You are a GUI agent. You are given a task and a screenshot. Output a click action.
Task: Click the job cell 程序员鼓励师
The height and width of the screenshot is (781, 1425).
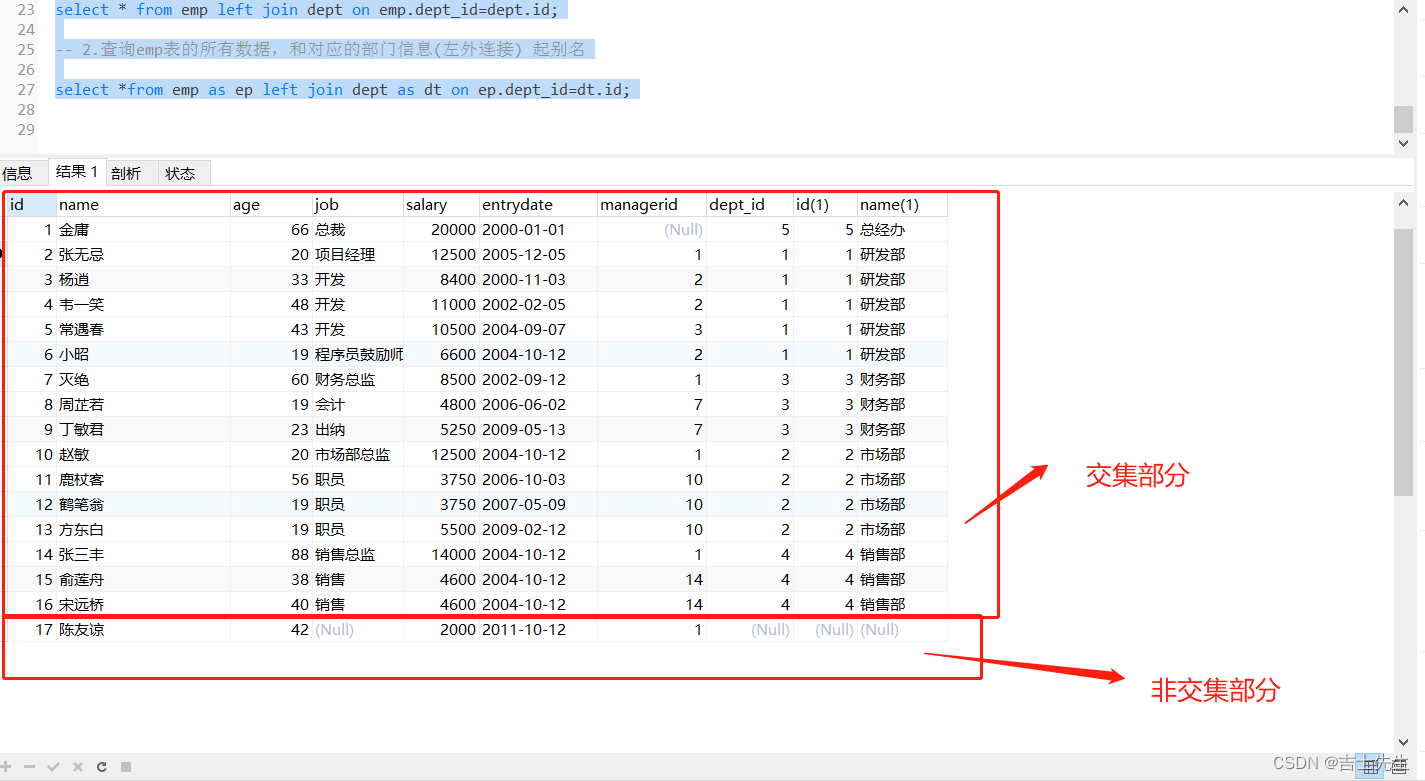point(358,354)
